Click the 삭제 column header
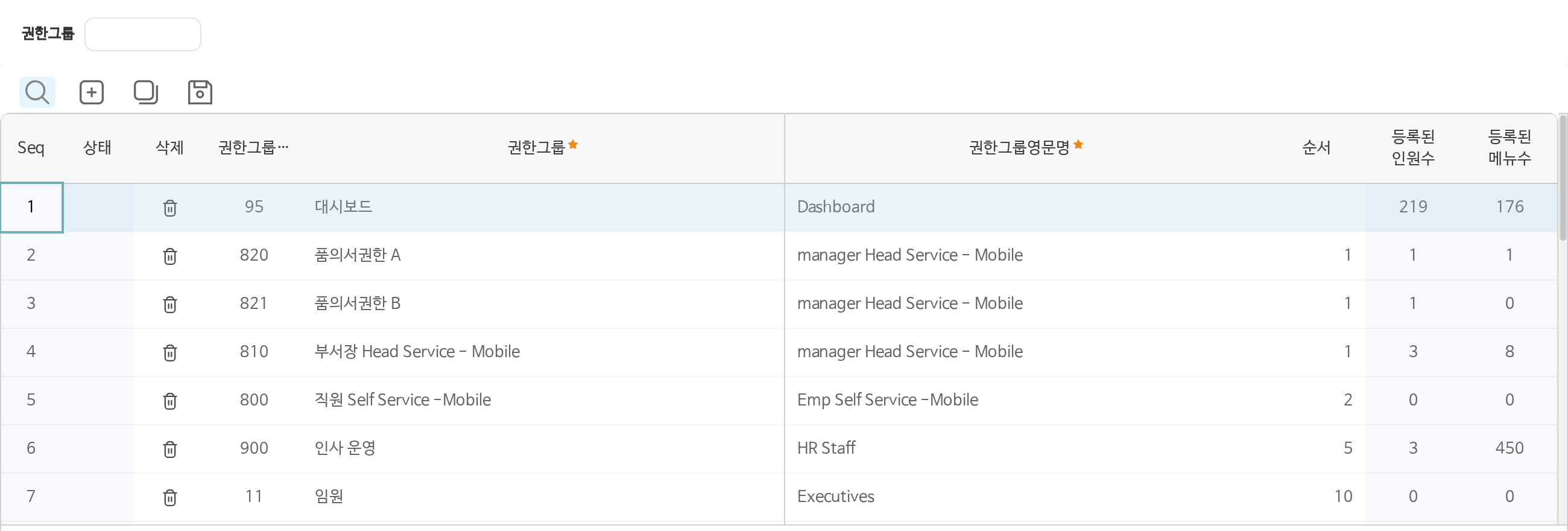Screen dimensions: 1568x531 click(170, 148)
